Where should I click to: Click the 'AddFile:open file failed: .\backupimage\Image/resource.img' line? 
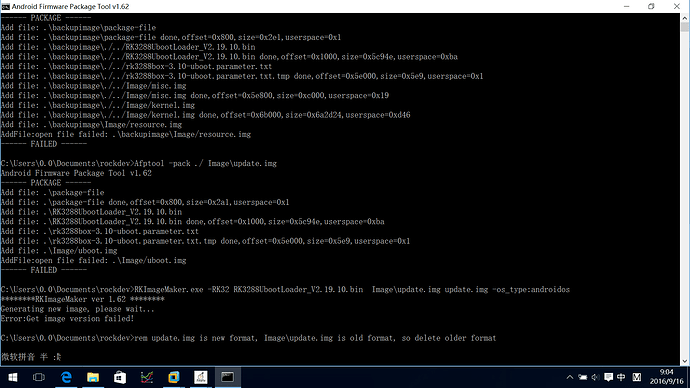(x=126, y=135)
